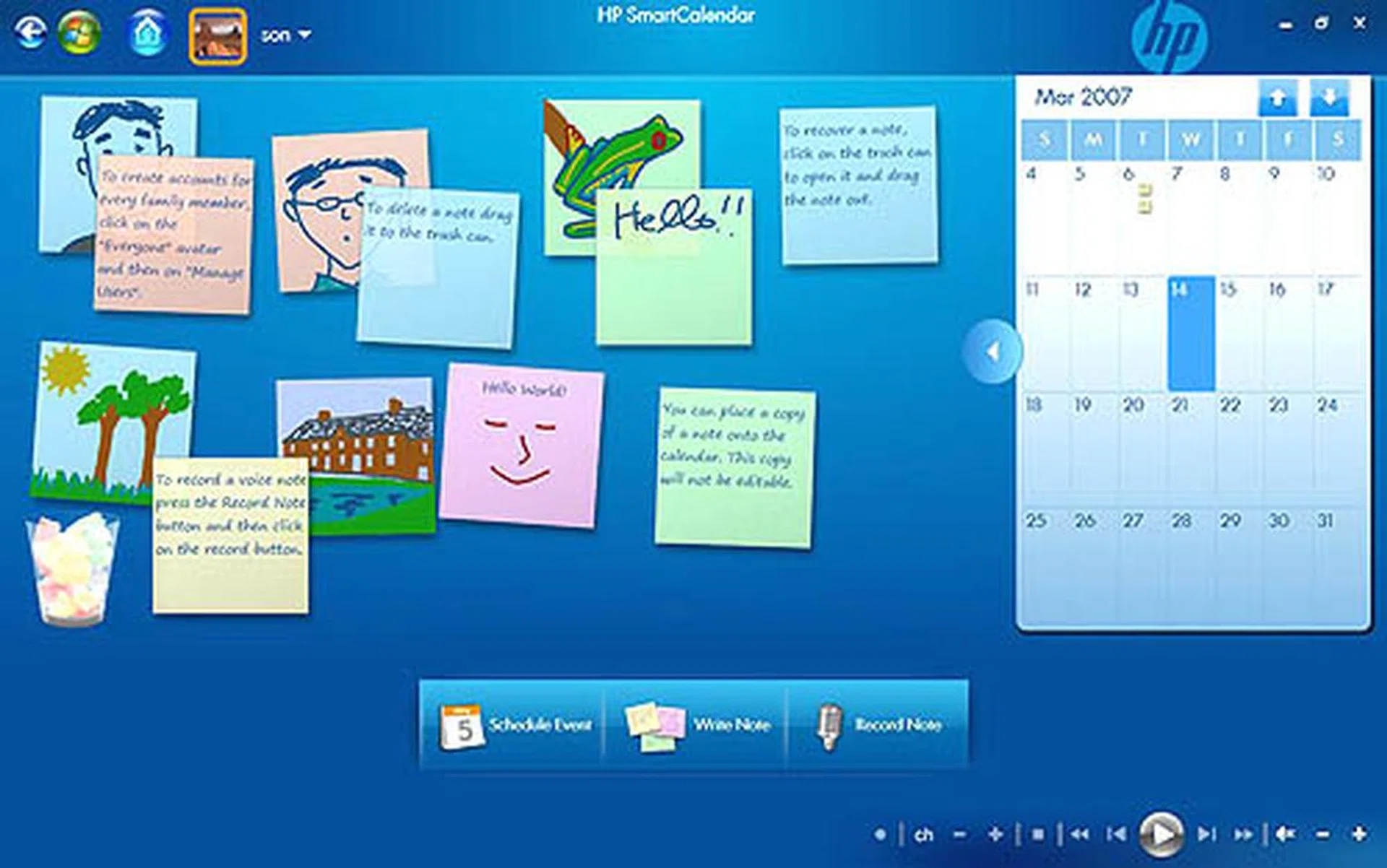This screenshot has width=1387, height=868.
Task: Select the pink Hello World smiley note
Action: tap(522, 446)
